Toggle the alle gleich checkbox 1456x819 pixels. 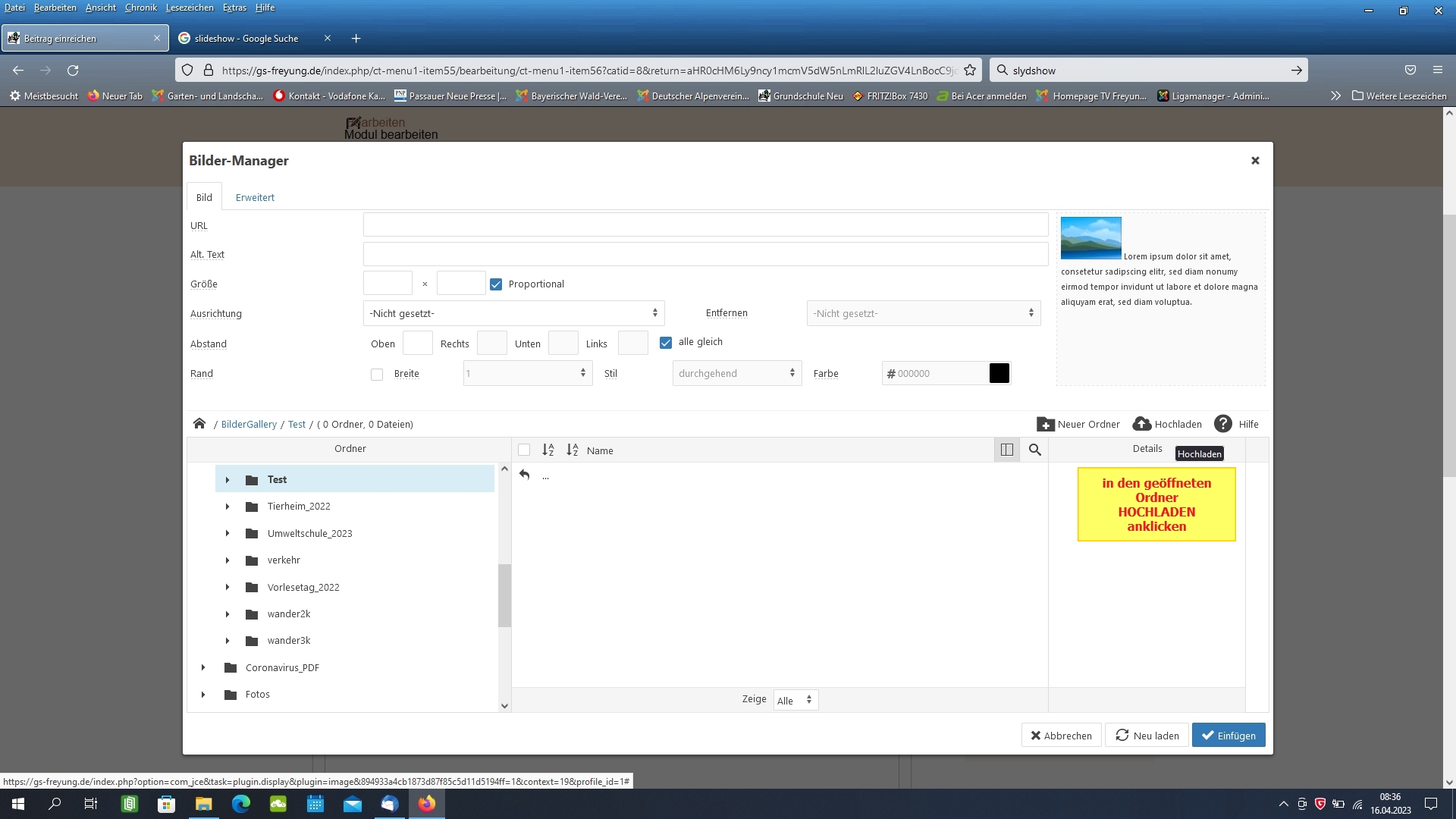pyautogui.click(x=666, y=343)
